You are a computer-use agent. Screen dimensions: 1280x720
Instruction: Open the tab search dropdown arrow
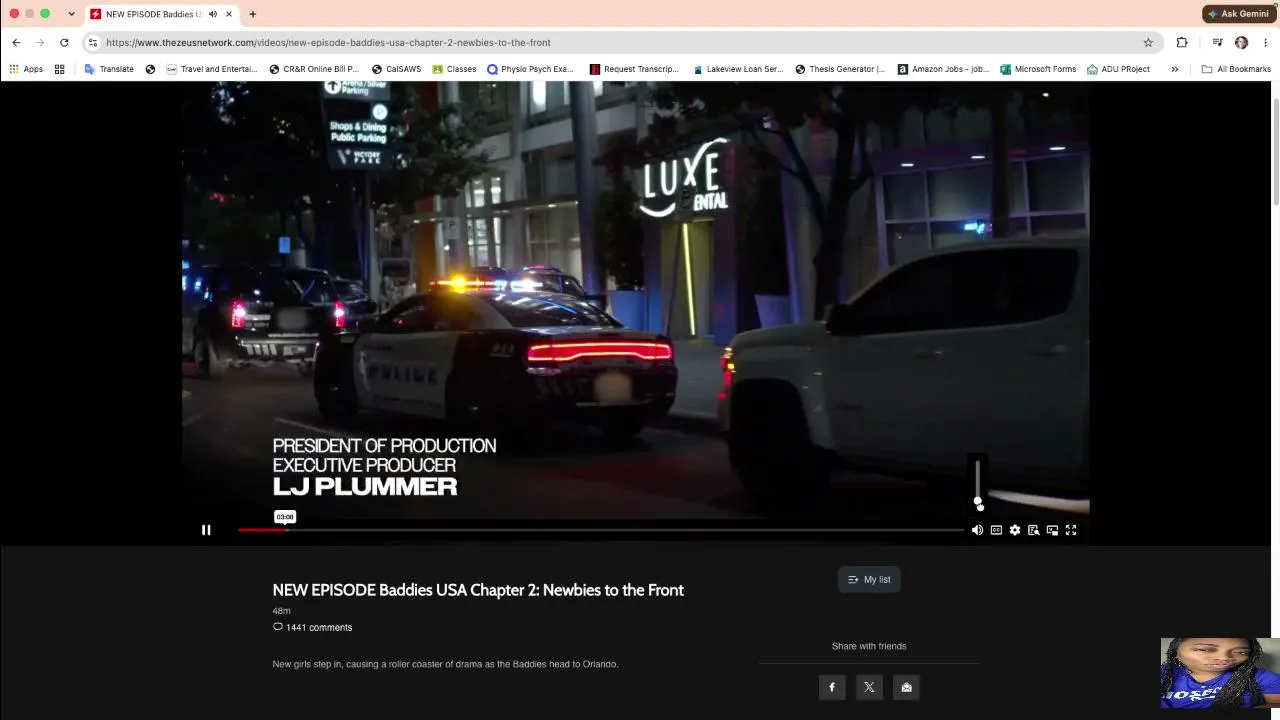coord(71,14)
